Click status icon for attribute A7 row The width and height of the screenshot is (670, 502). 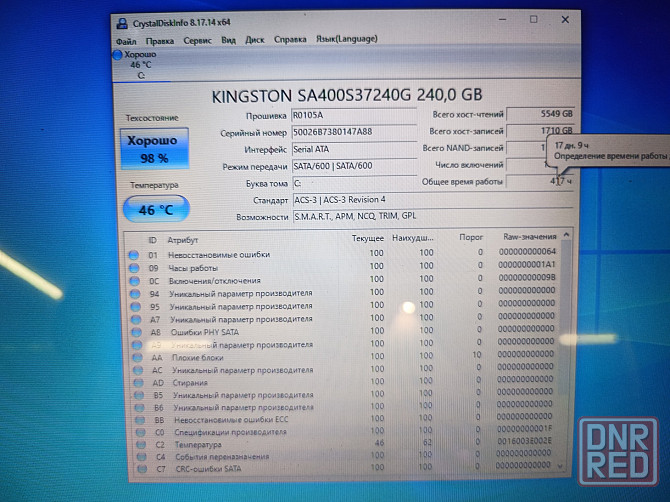pyautogui.click(x=136, y=320)
